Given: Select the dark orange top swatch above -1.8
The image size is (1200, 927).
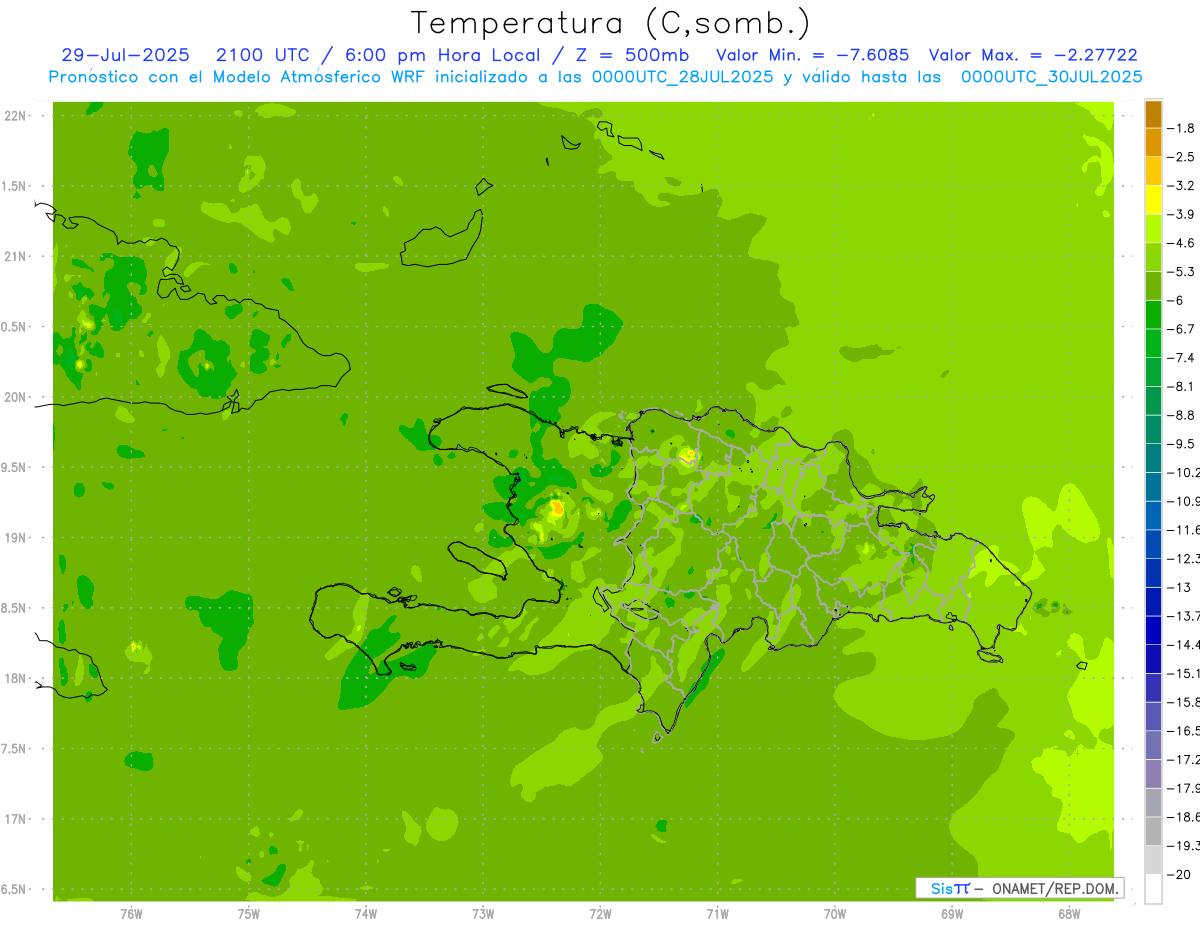Looking at the screenshot, I should 1153,114.
